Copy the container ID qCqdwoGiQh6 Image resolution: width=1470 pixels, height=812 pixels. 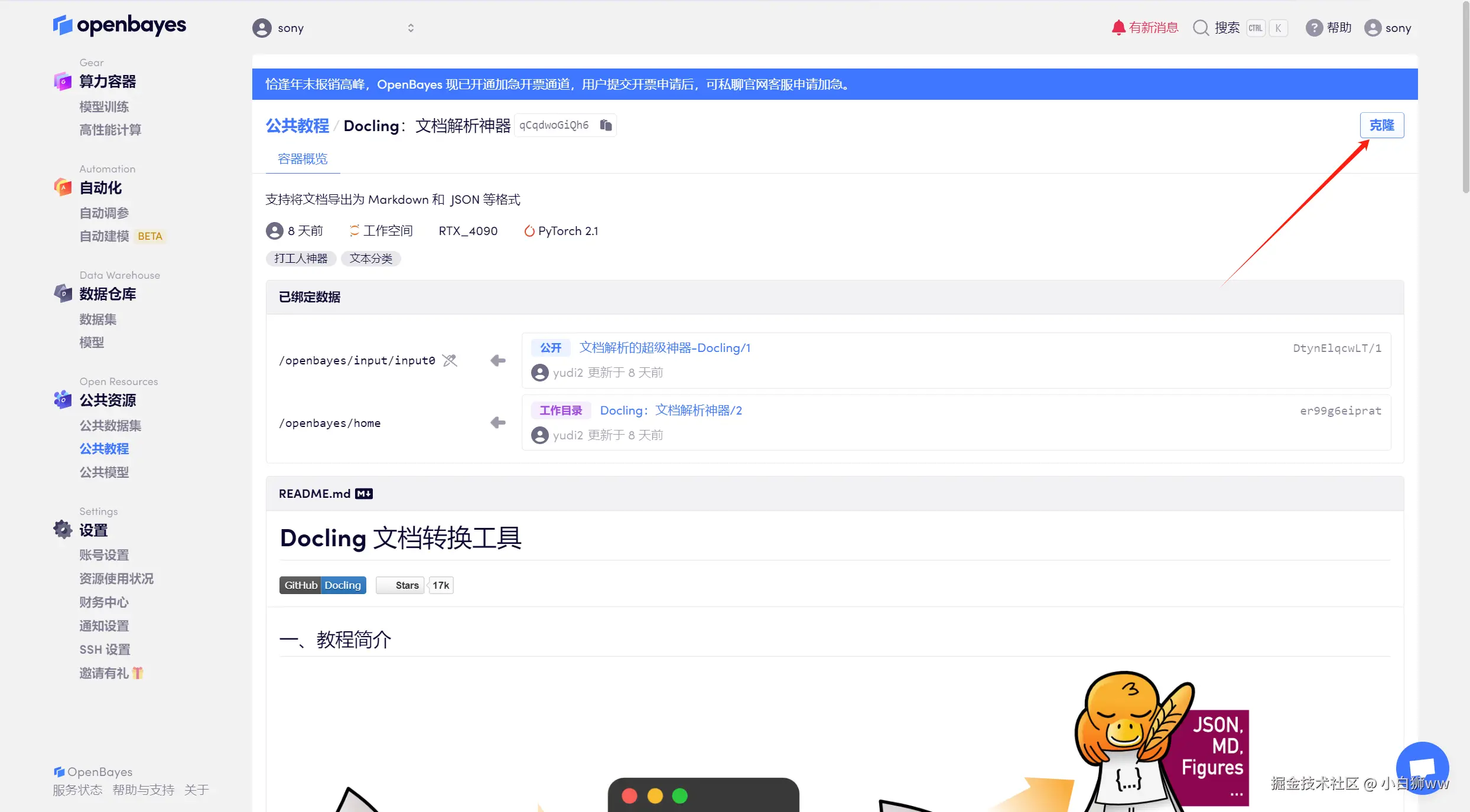pos(606,125)
